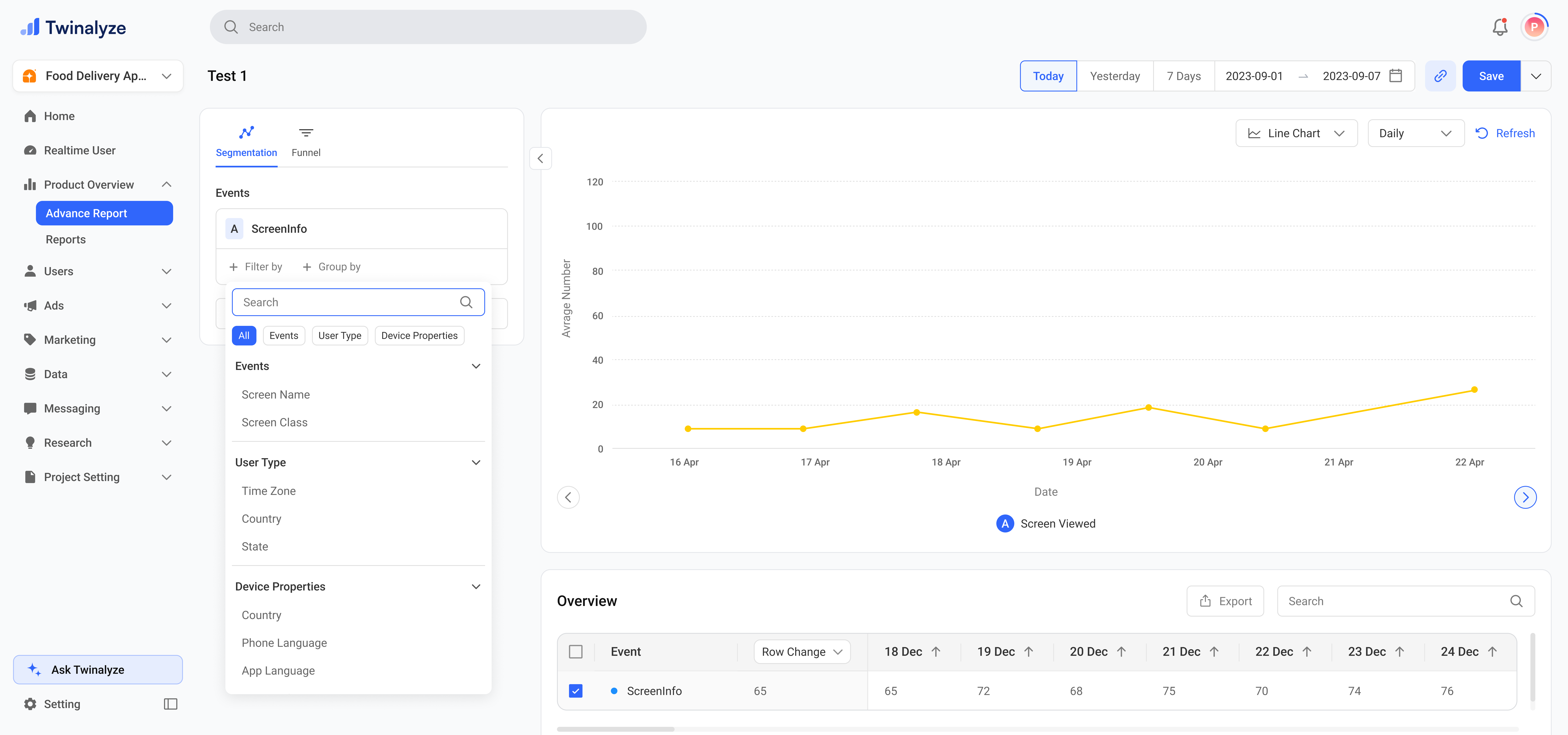The width and height of the screenshot is (1568, 735).
Task: Focus the top global Search field
Action: 428,27
